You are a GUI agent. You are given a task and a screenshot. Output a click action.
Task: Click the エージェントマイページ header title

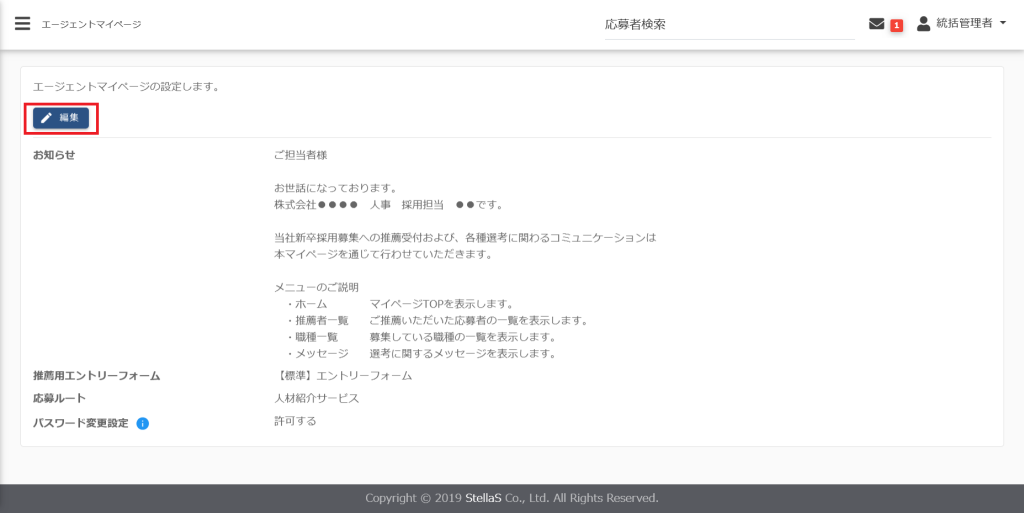[x=91, y=24]
